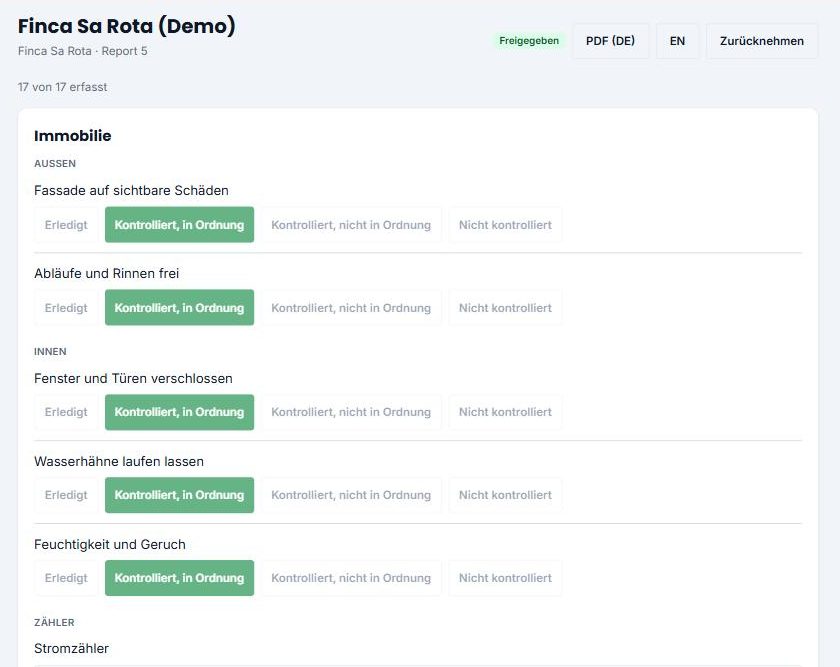Mark Wasserhähne laufen lassen 'Nicht kontrolliert'
840x667 pixels.
pyautogui.click(x=505, y=495)
